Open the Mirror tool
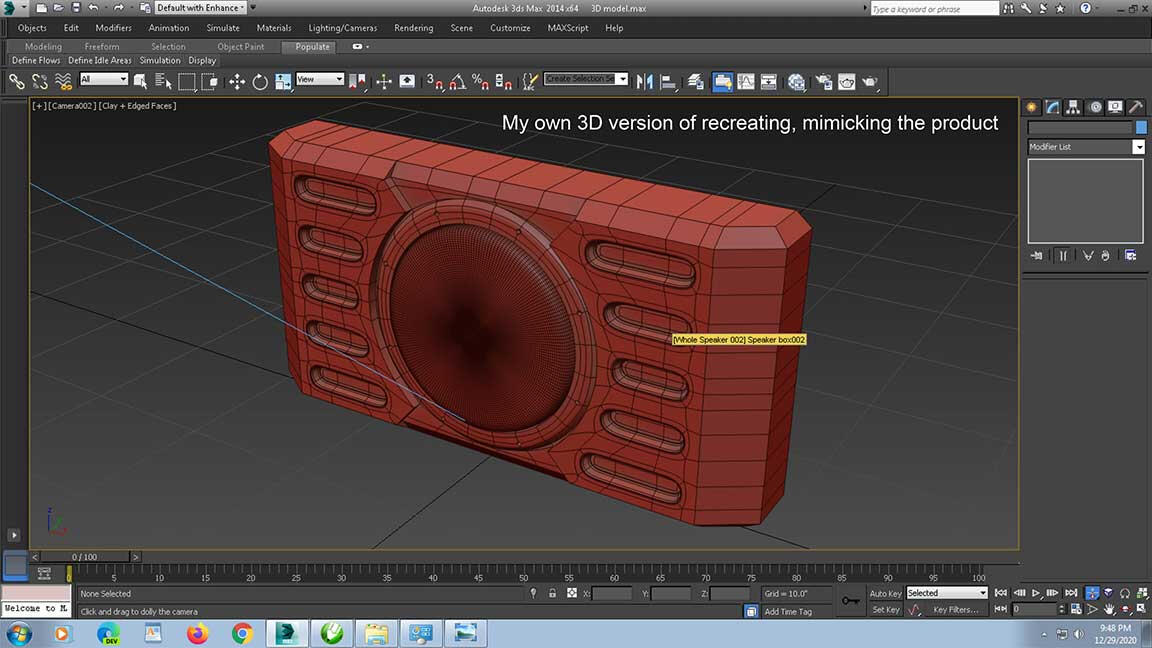 click(x=645, y=81)
